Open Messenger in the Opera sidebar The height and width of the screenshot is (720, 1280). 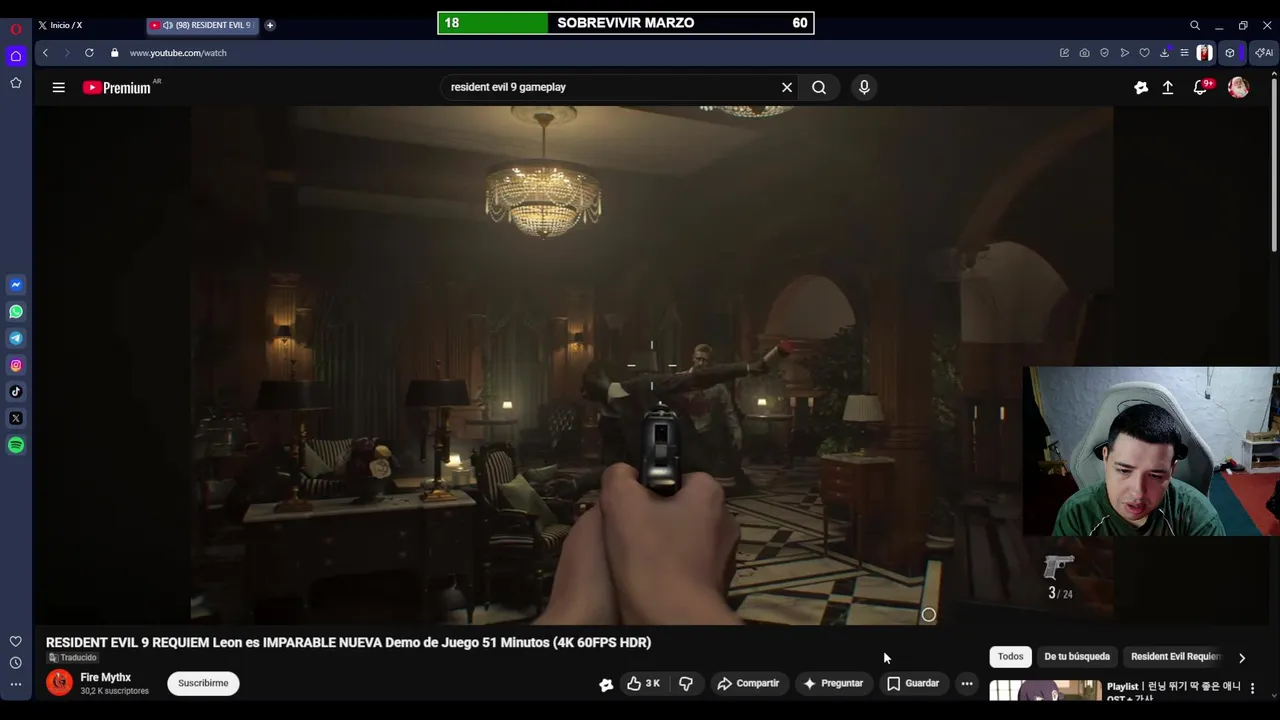tap(16, 285)
